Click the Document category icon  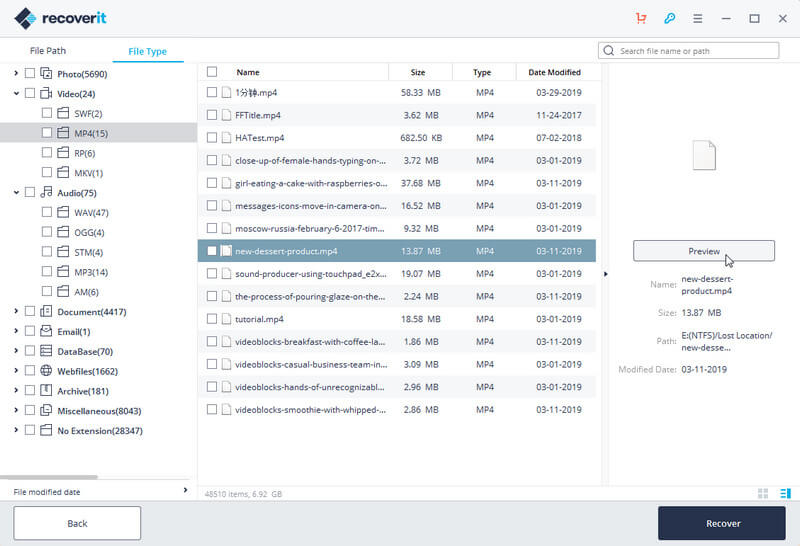(46, 311)
